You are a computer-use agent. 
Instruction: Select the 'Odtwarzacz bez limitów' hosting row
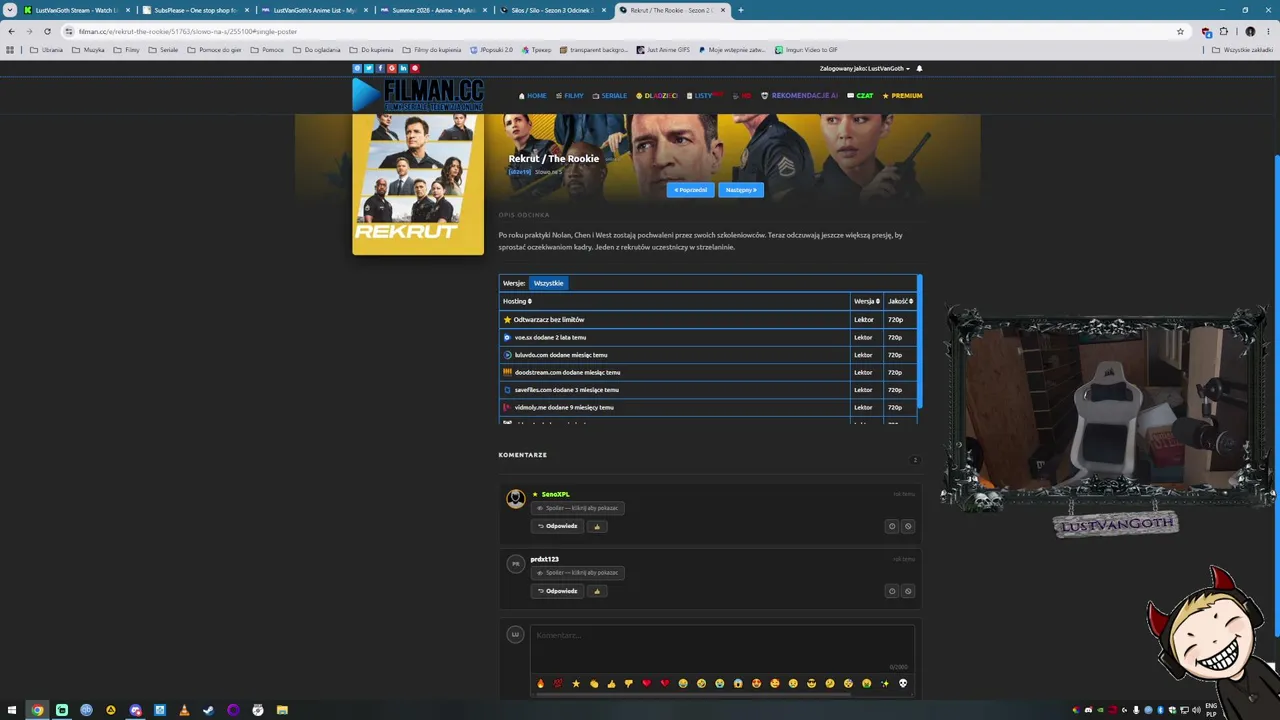(708, 320)
